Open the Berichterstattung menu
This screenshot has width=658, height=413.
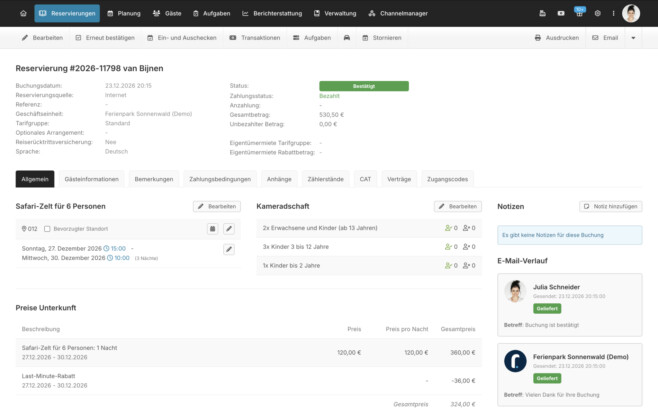(x=272, y=13)
